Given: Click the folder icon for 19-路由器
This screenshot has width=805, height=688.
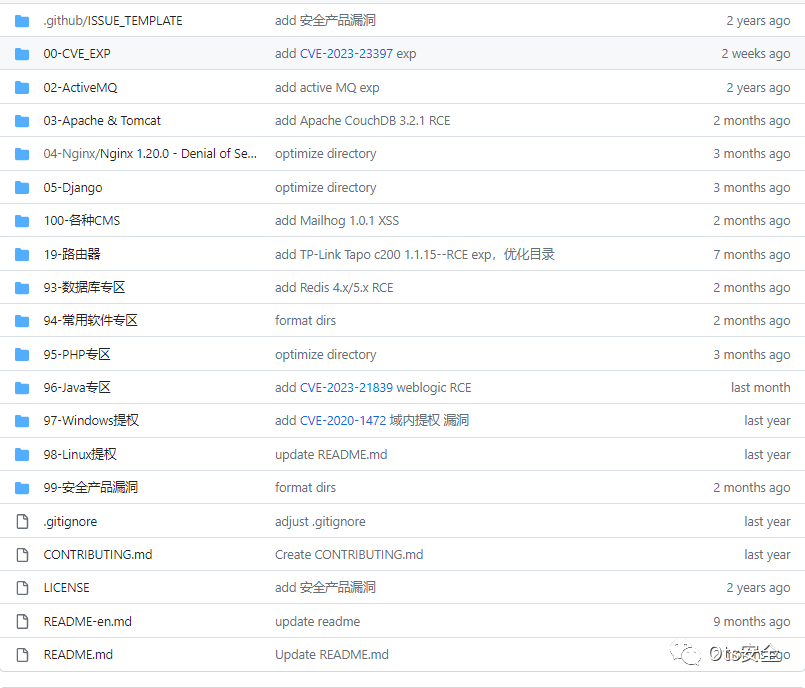Looking at the screenshot, I should point(22,255).
